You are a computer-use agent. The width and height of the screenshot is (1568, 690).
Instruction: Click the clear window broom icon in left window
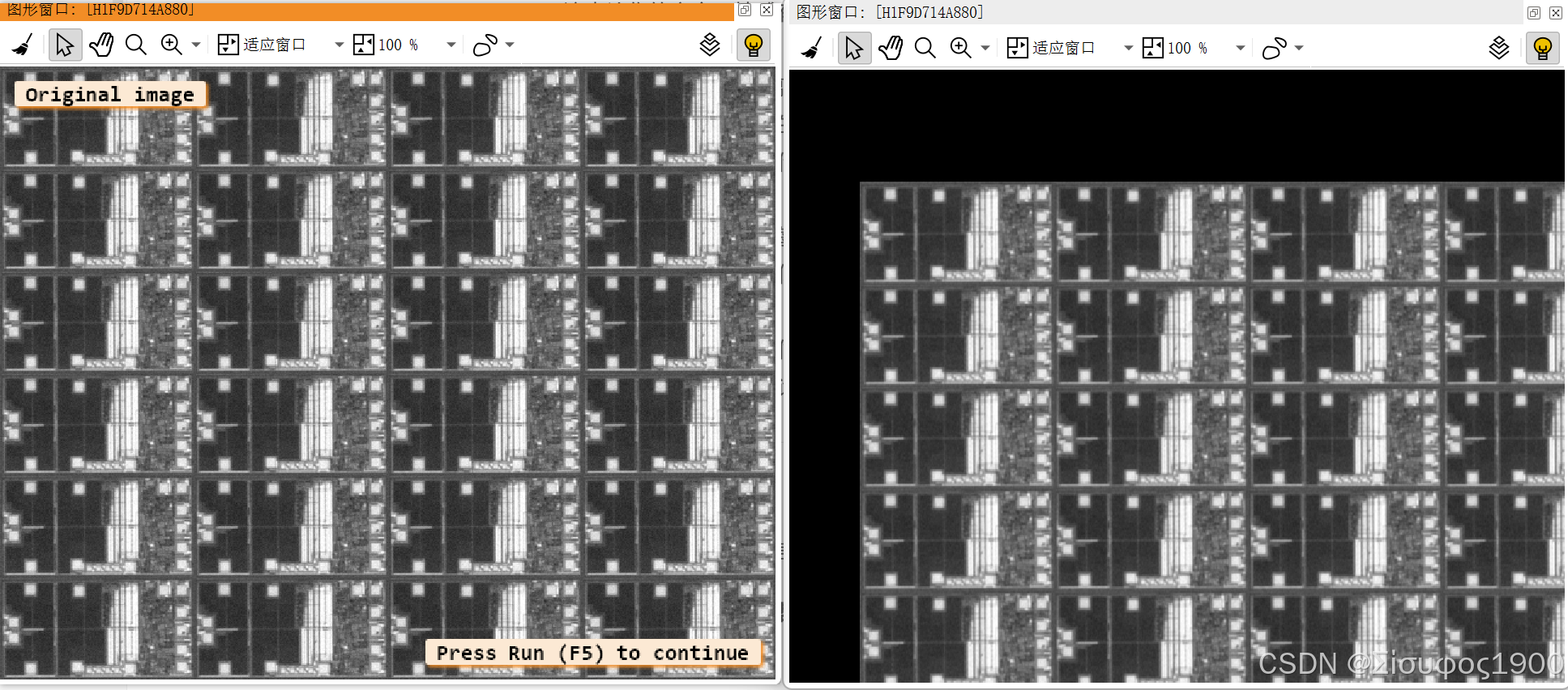pos(23,45)
